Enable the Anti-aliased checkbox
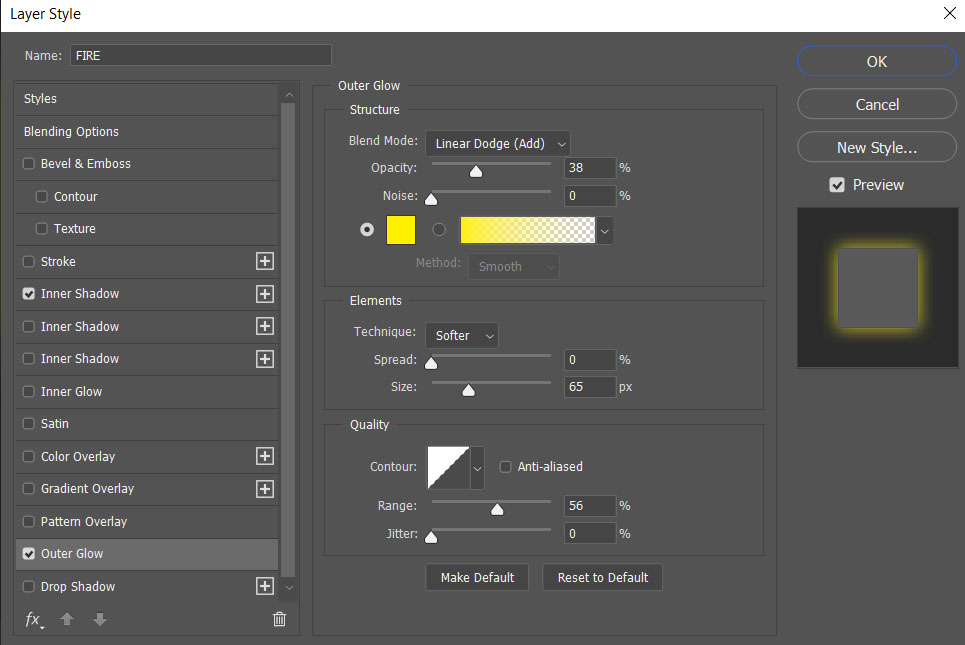 point(505,466)
